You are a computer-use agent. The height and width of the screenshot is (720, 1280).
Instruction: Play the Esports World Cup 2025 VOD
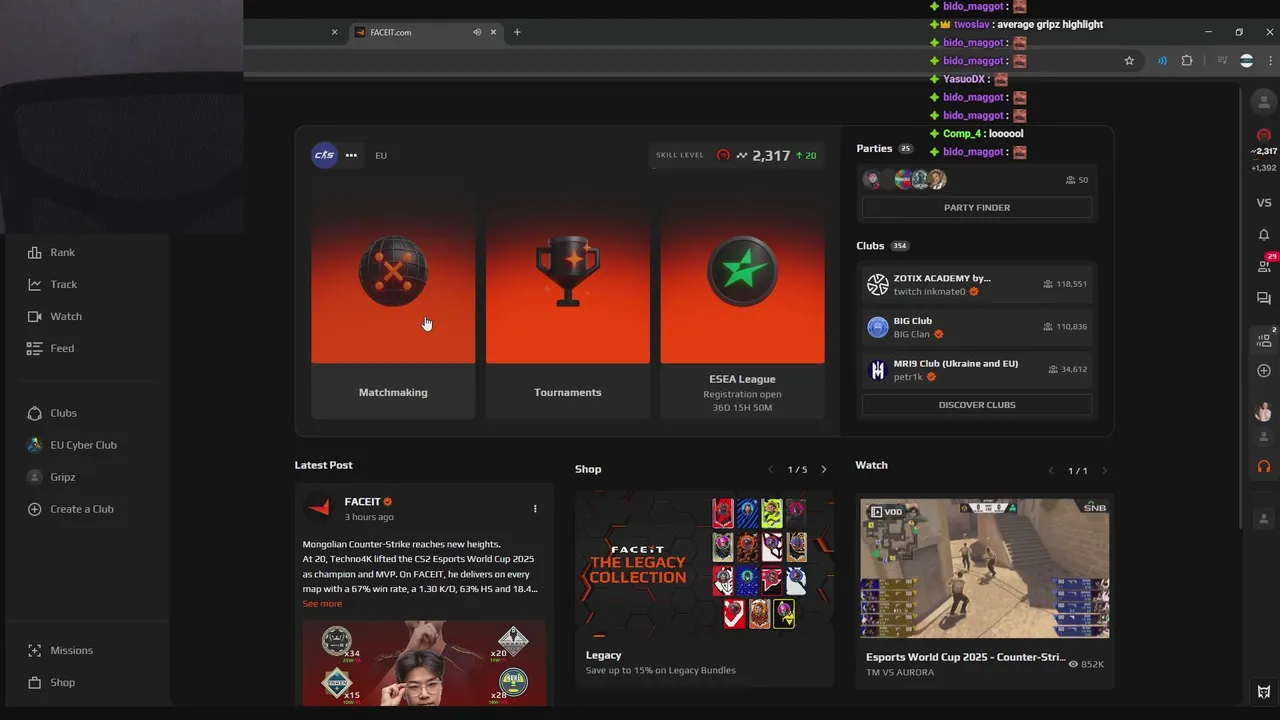click(x=985, y=568)
